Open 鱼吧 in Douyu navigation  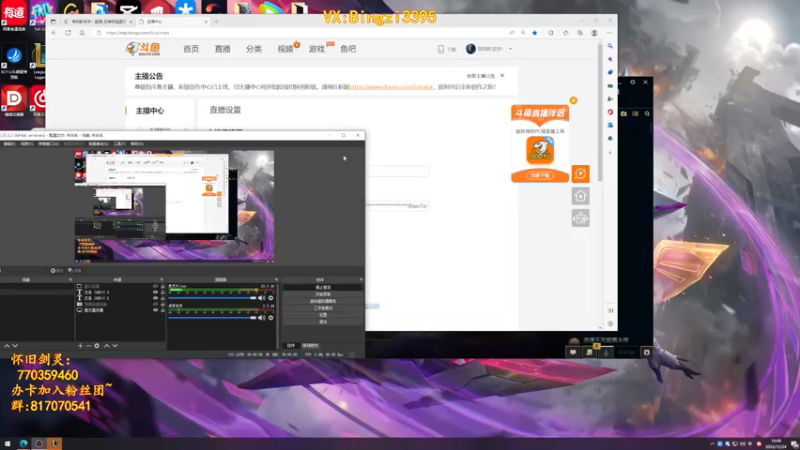coord(348,49)
